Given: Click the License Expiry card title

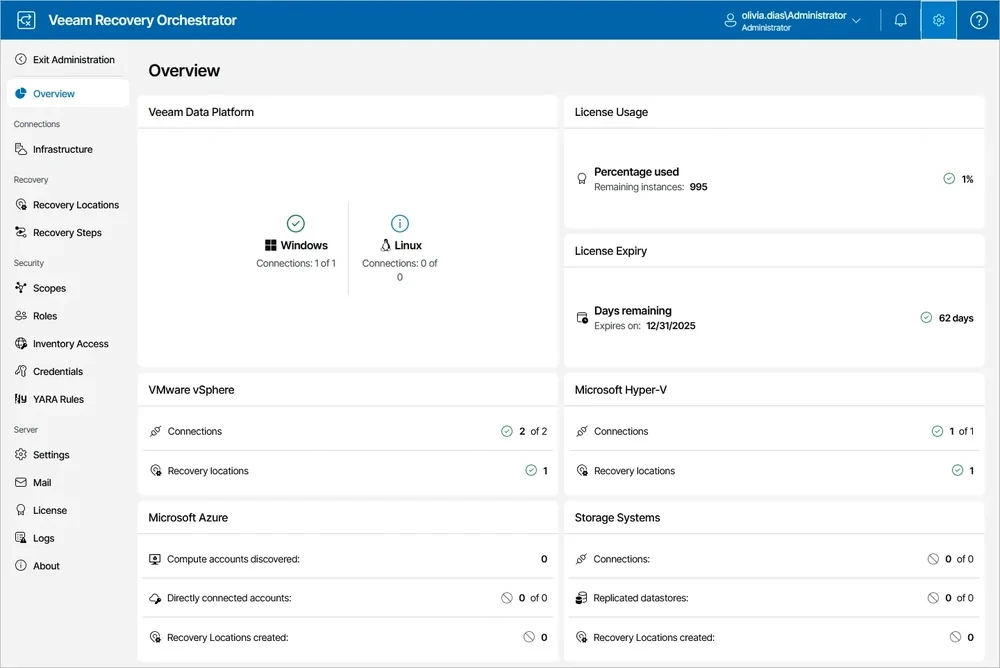Looking at the screenshot, I should tap(610, 251).
